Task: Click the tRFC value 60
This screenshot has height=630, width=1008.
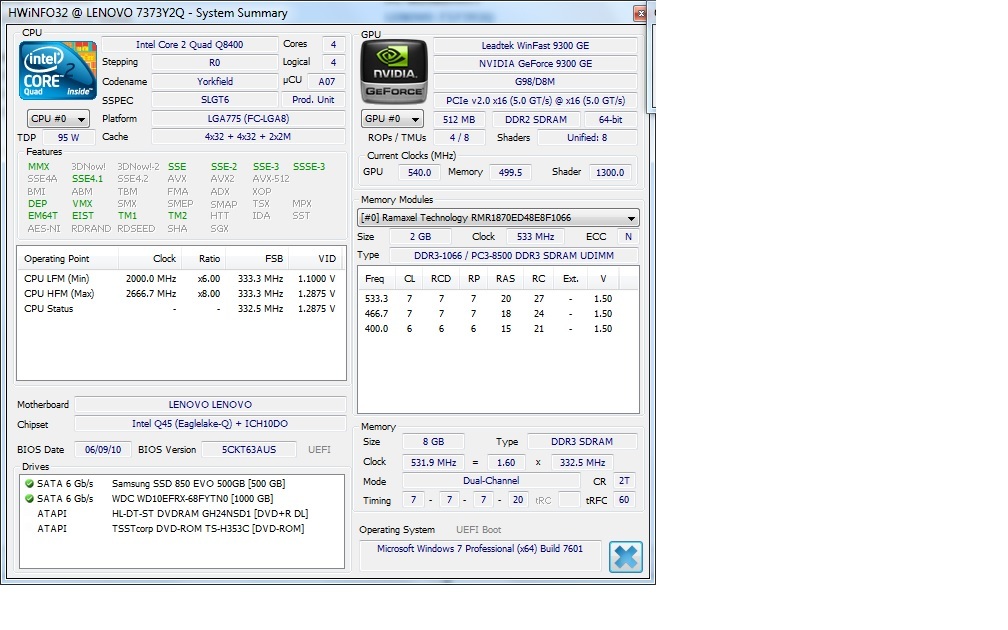Action: point(624,500)
